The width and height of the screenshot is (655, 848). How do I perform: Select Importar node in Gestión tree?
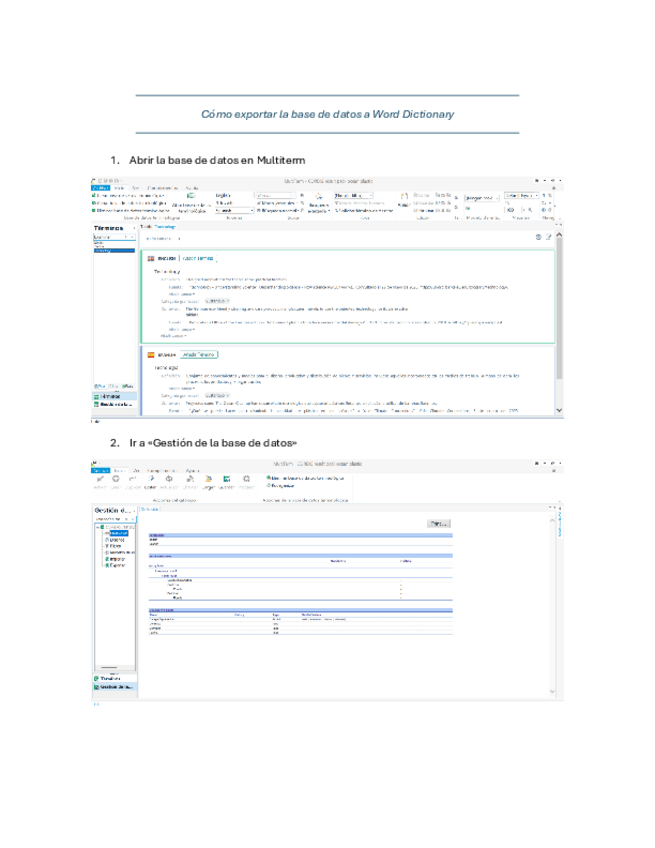[115, 559]
